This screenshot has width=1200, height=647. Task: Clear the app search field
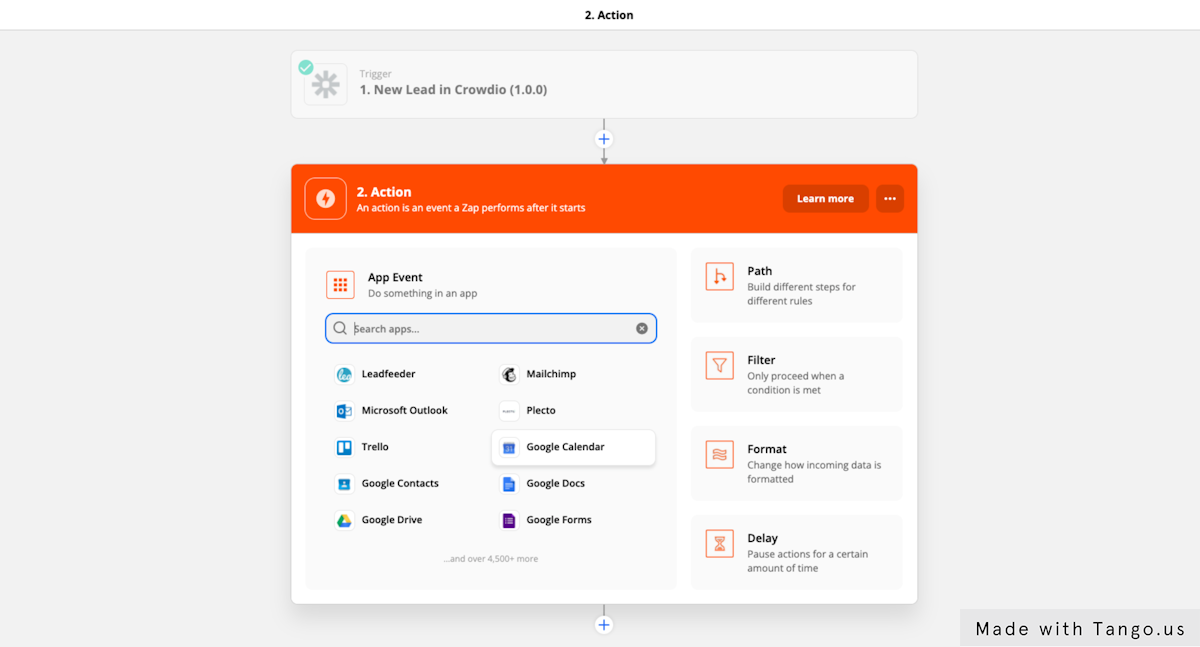click(x=642, y=328)
